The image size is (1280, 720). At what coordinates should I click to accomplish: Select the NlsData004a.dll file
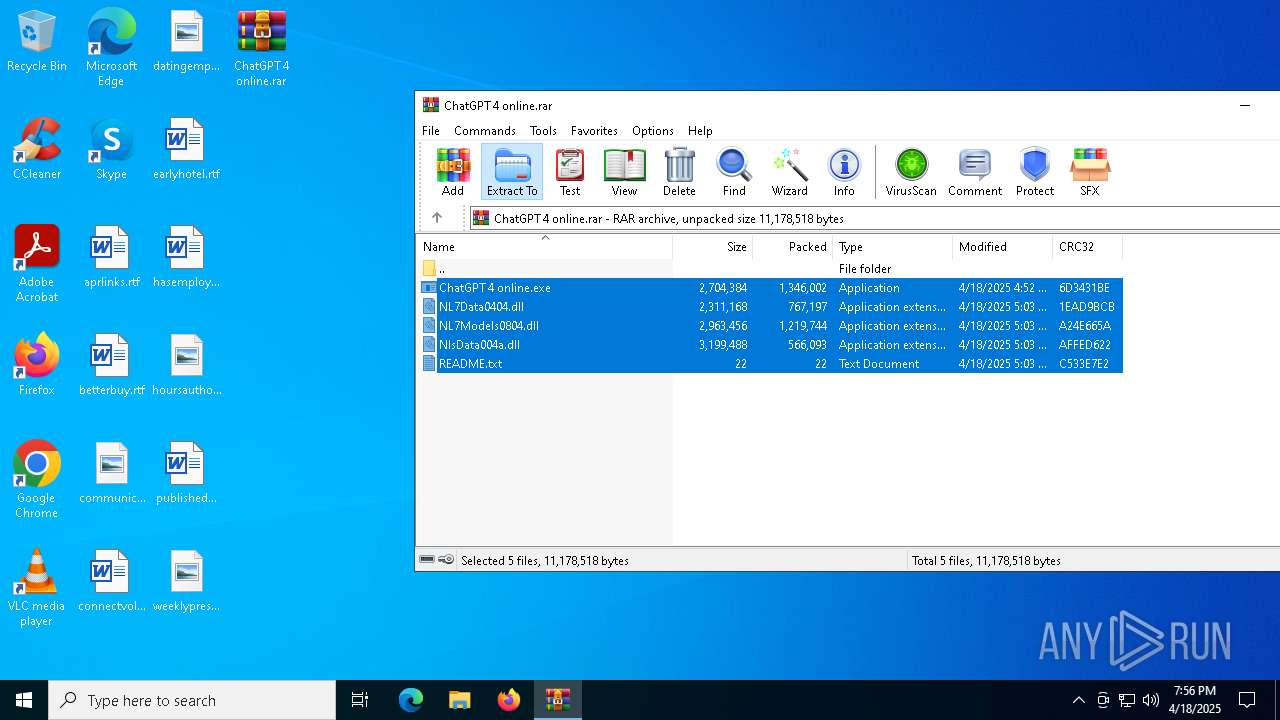[770, 345]
